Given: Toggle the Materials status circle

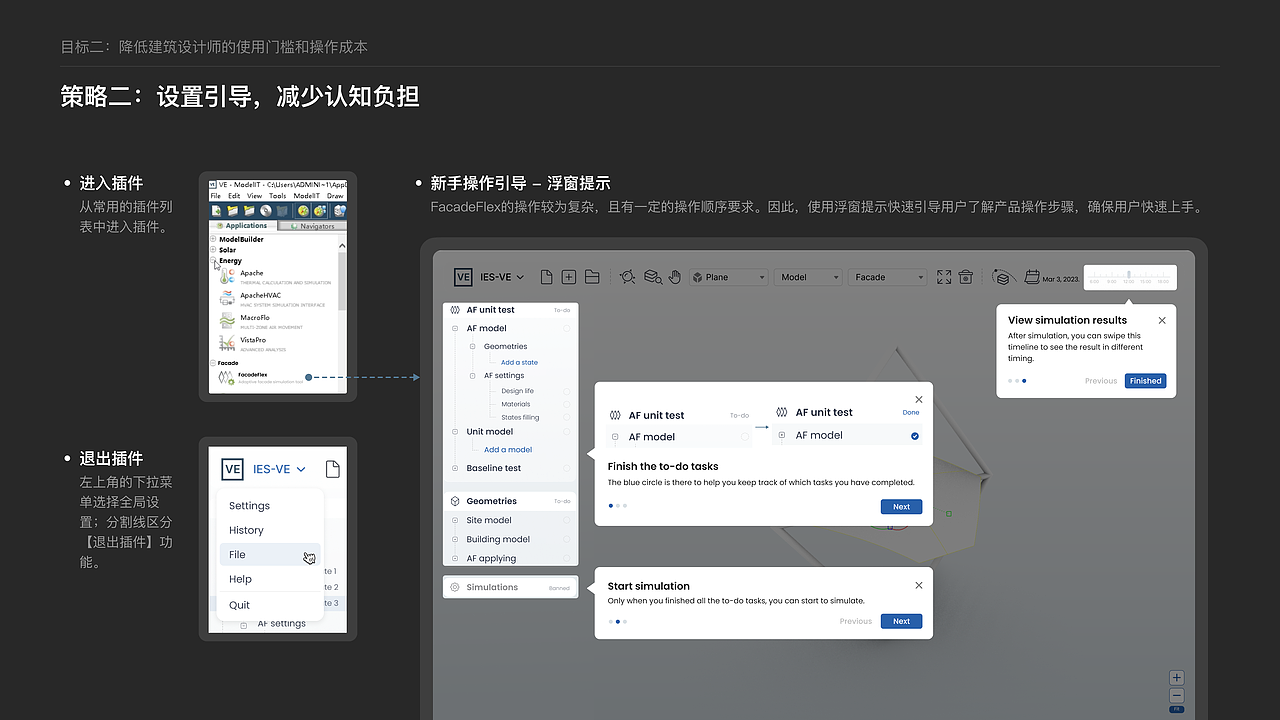Looking at the screenshot, I should [x=566, y=404].
